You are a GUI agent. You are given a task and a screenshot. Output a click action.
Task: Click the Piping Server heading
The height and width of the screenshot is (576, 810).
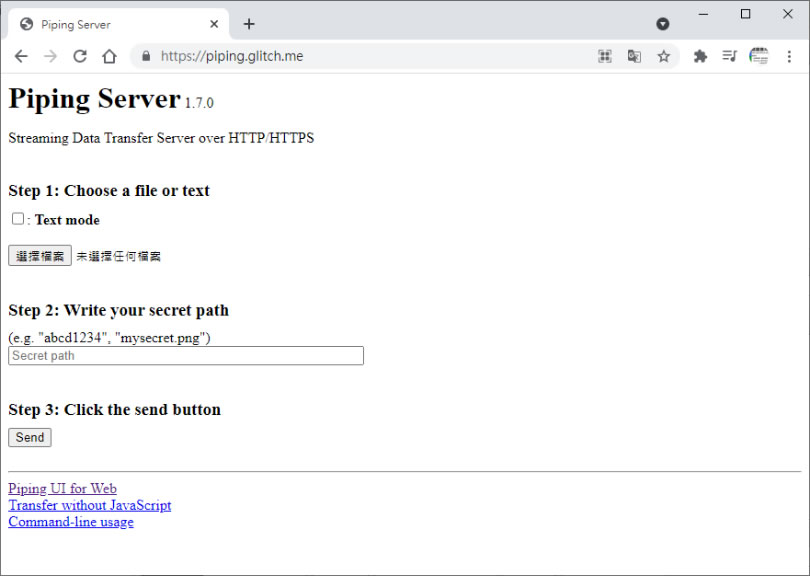point(95,98)
